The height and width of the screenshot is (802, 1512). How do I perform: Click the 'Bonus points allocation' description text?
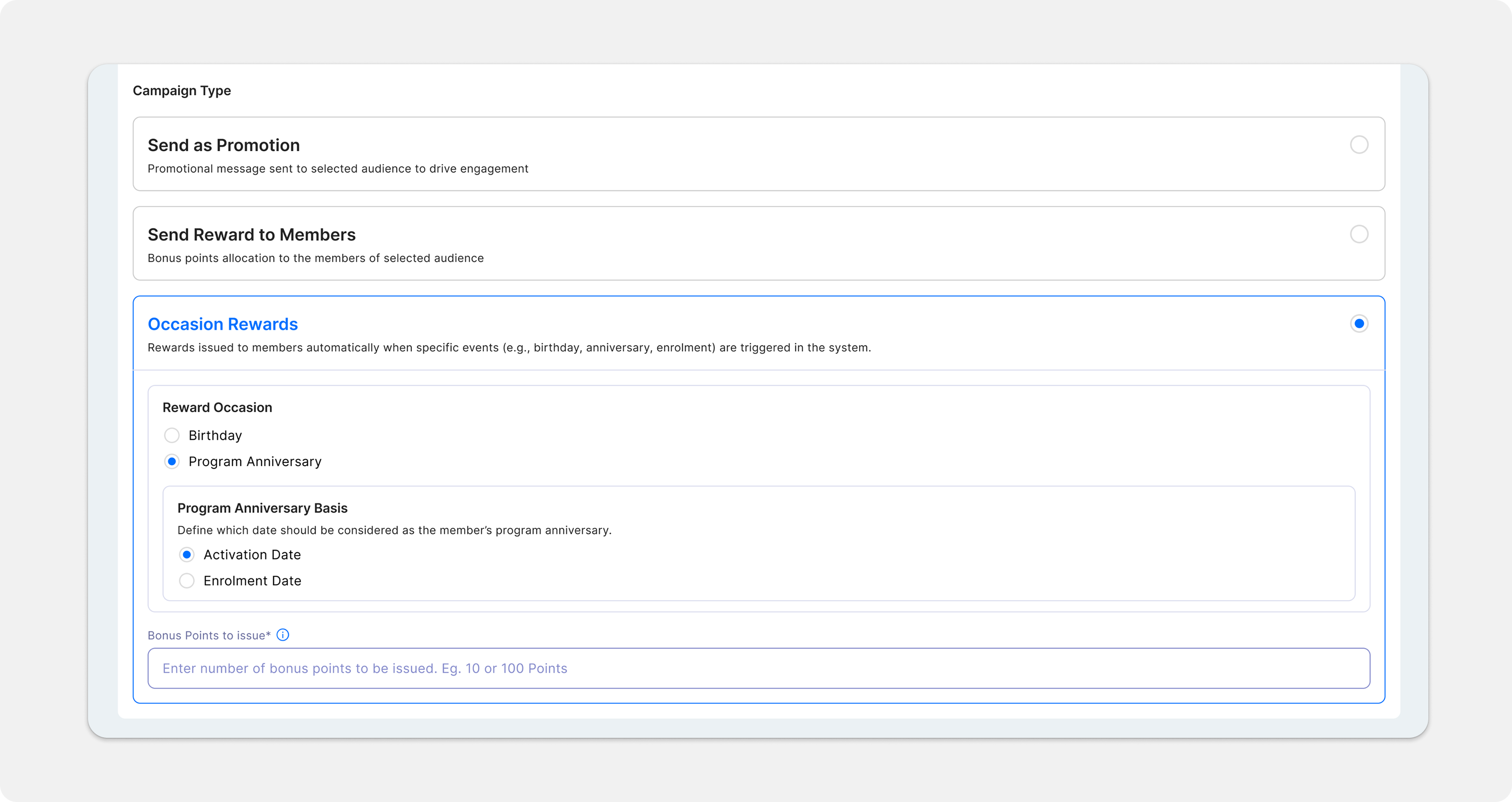(315, 258)
